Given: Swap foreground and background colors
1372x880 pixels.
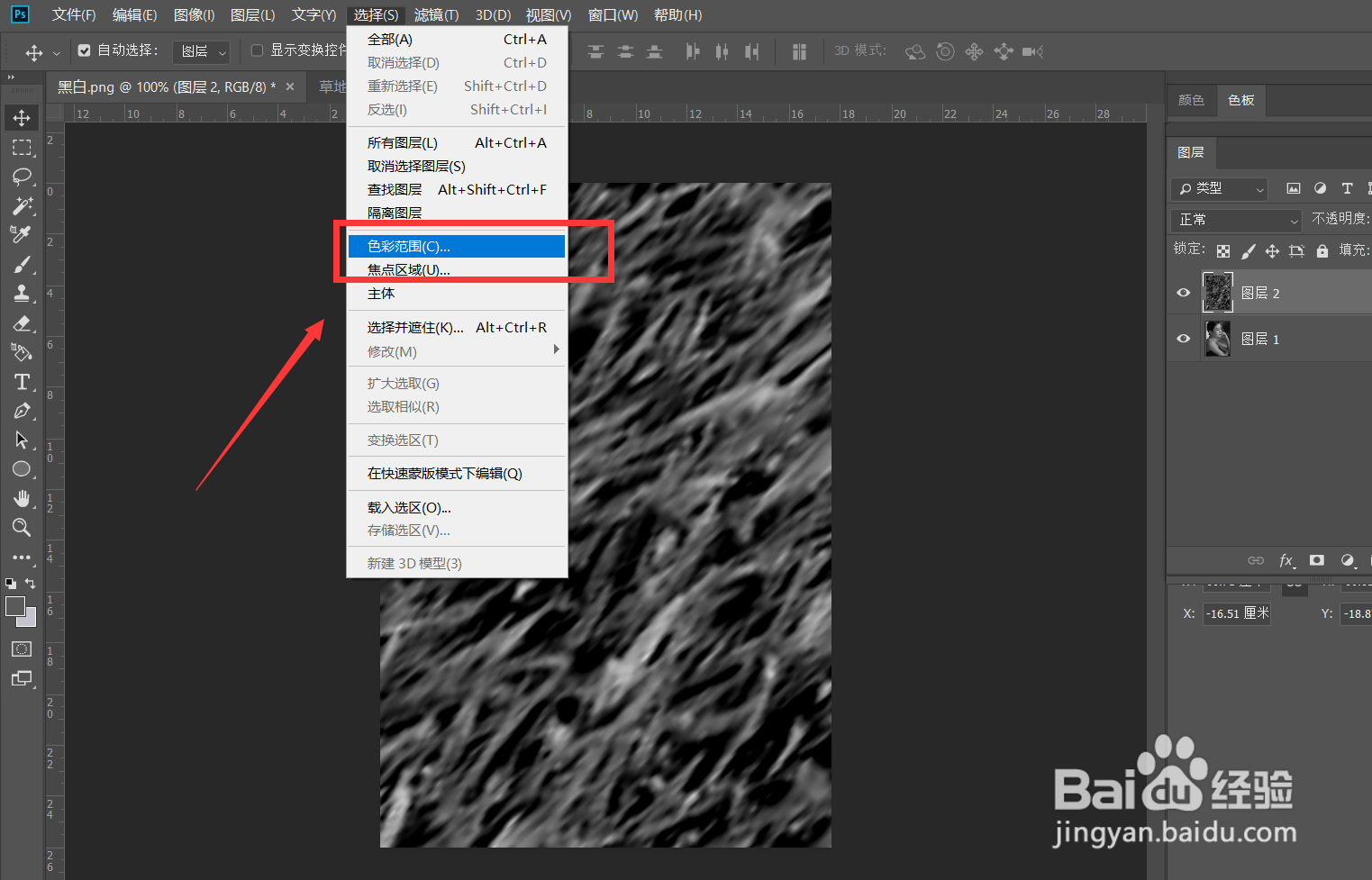Looking at the screenshot, I should click(31, 584).
